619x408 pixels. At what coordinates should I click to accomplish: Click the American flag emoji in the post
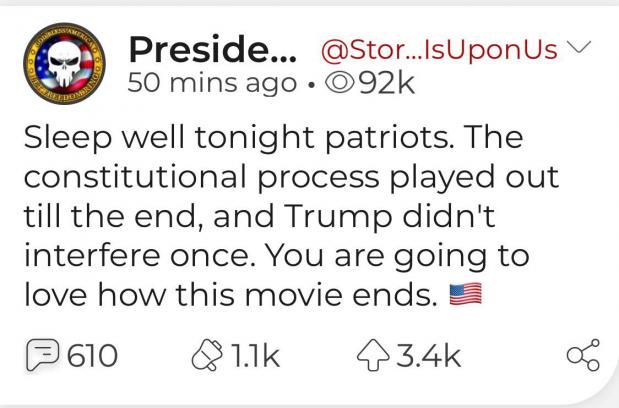pyautogui.click(x=464, y=295)
